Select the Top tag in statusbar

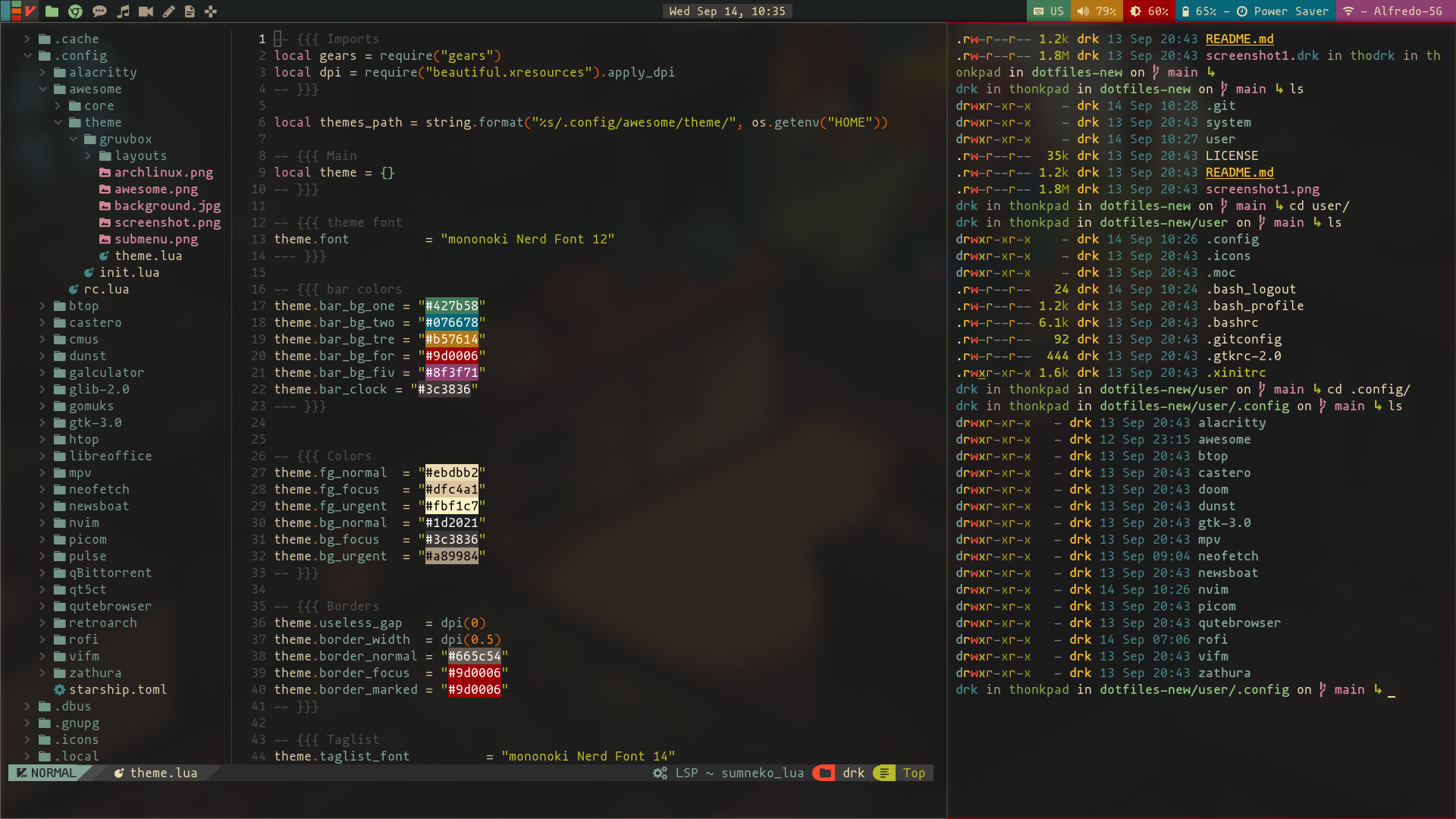(x=912, y=772)
